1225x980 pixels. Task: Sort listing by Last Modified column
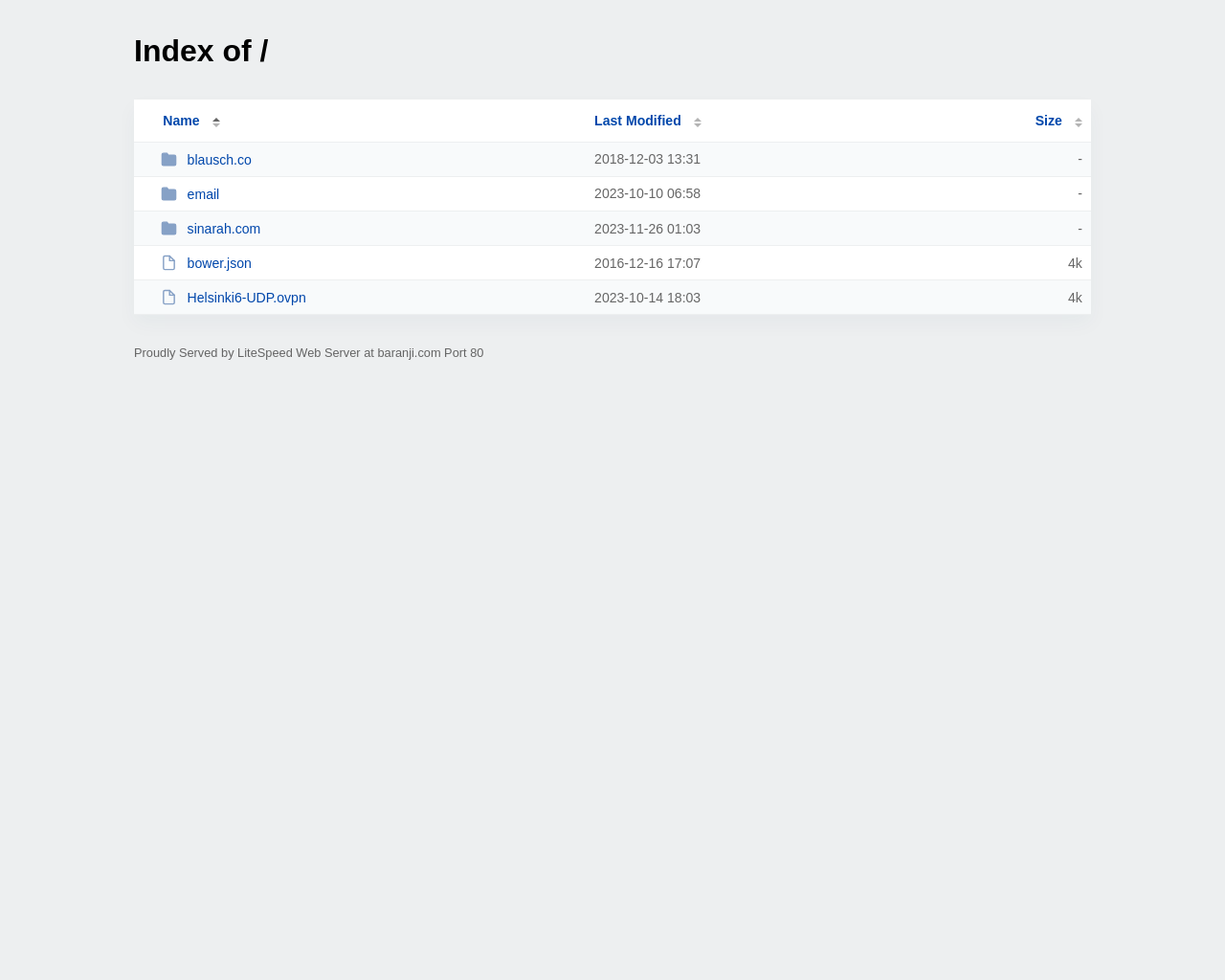tap(637, 119)
